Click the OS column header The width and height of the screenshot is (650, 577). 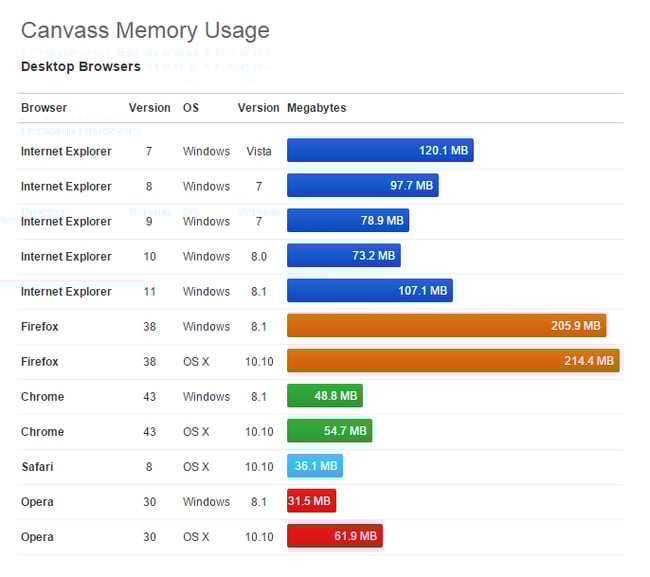pyautogui.click(x=191, y=108)
